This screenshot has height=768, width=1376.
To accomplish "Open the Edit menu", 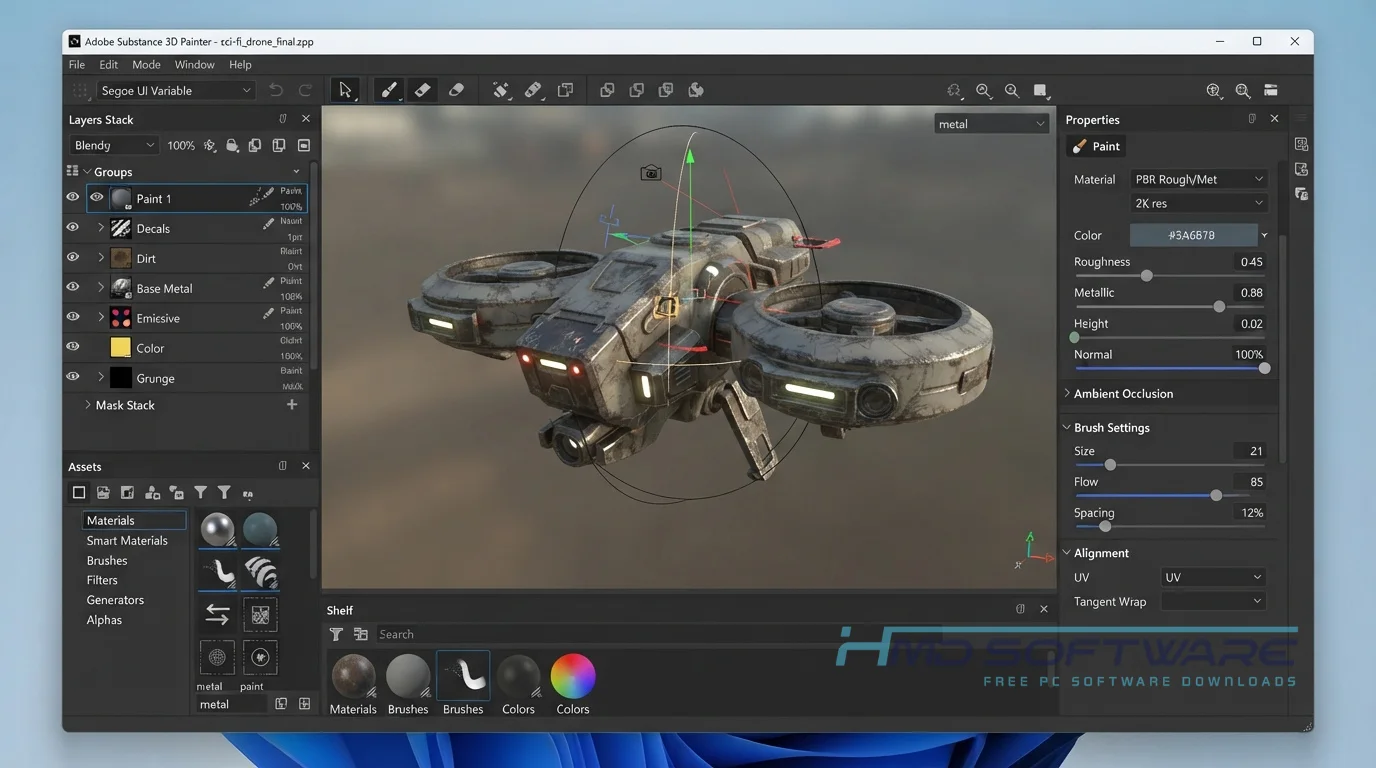I will pos(109,64).
